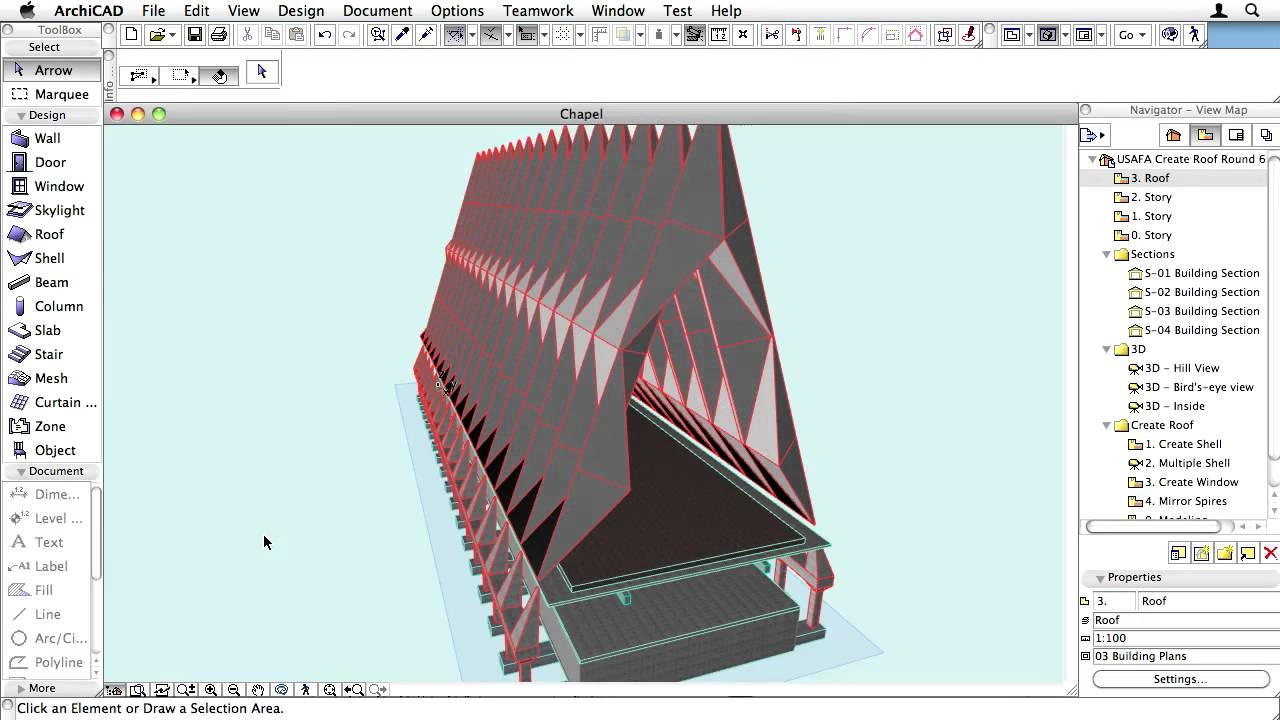Viewport: 1280px width, 720px height.
Task: Collapse the Design section of ToolBox
Action: [x=21, y=116]
